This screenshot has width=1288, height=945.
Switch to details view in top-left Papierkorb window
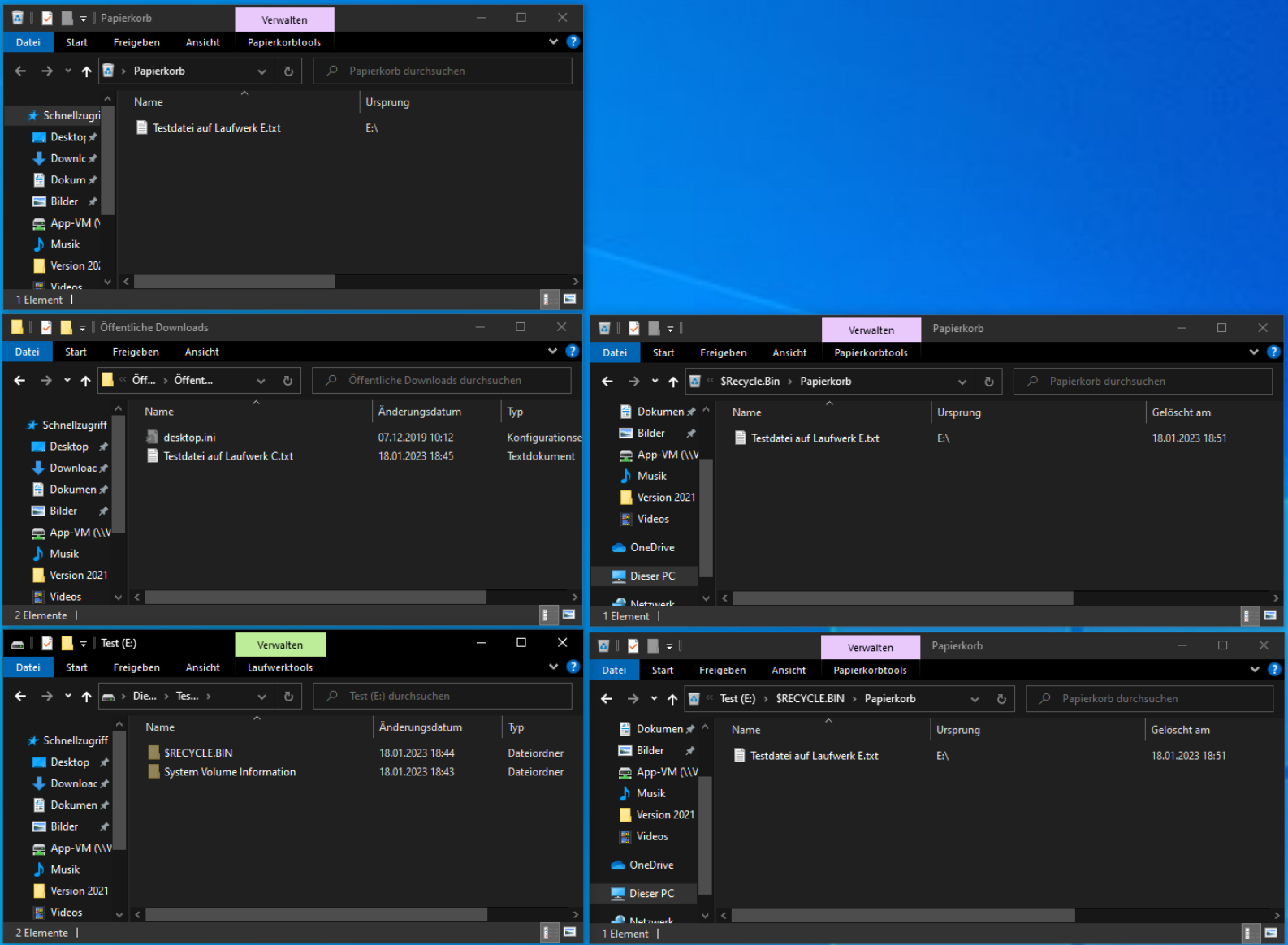tap(548, 300)
